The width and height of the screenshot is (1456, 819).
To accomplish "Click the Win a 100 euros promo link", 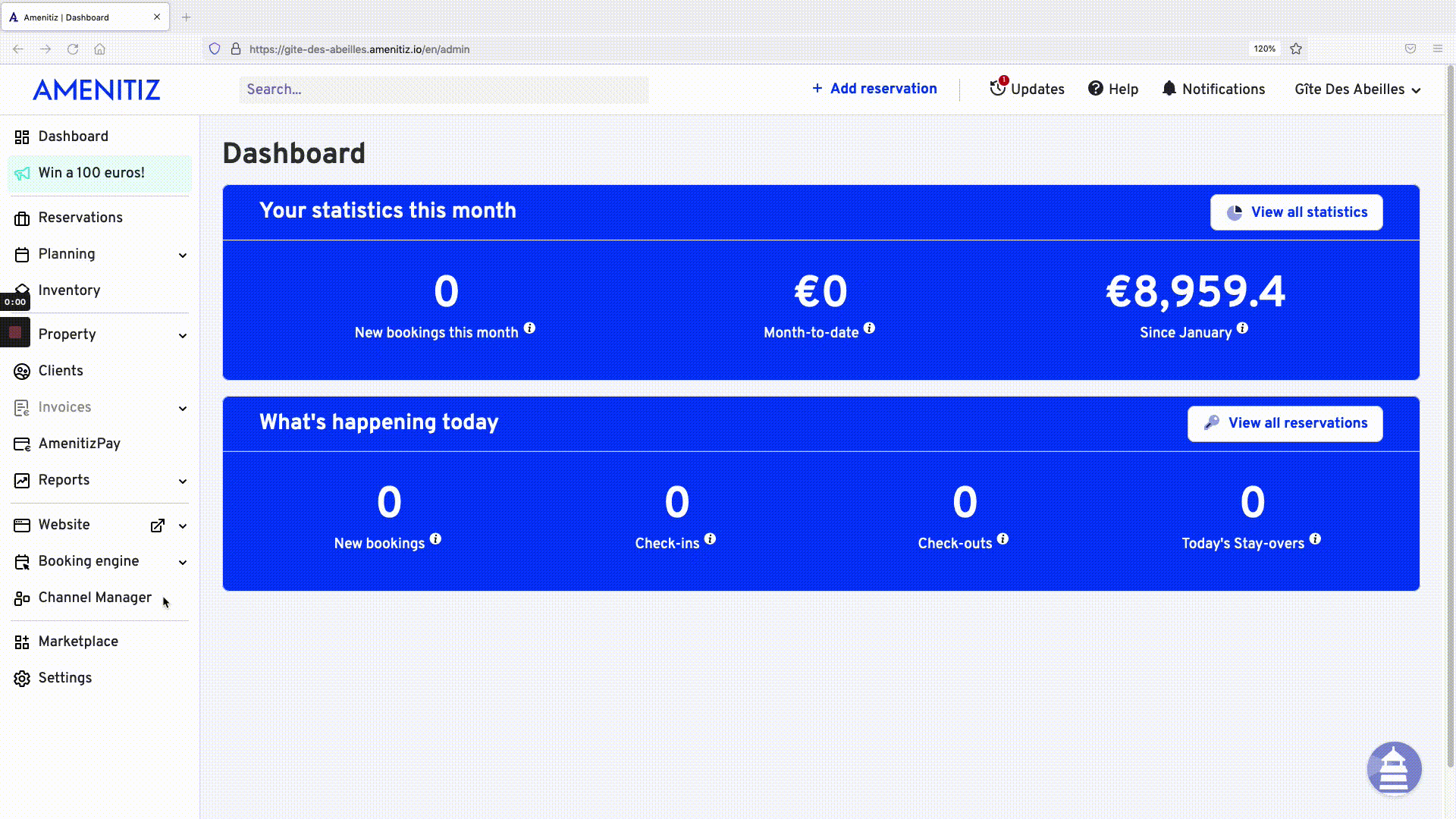I will [x=99, y=173].
